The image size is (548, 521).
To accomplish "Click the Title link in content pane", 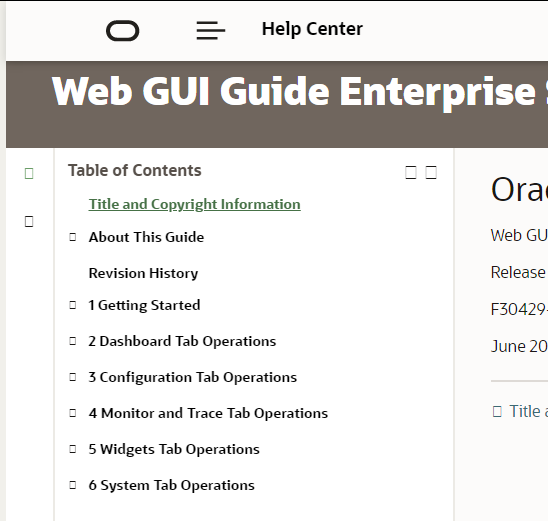I will coord(528,411).
